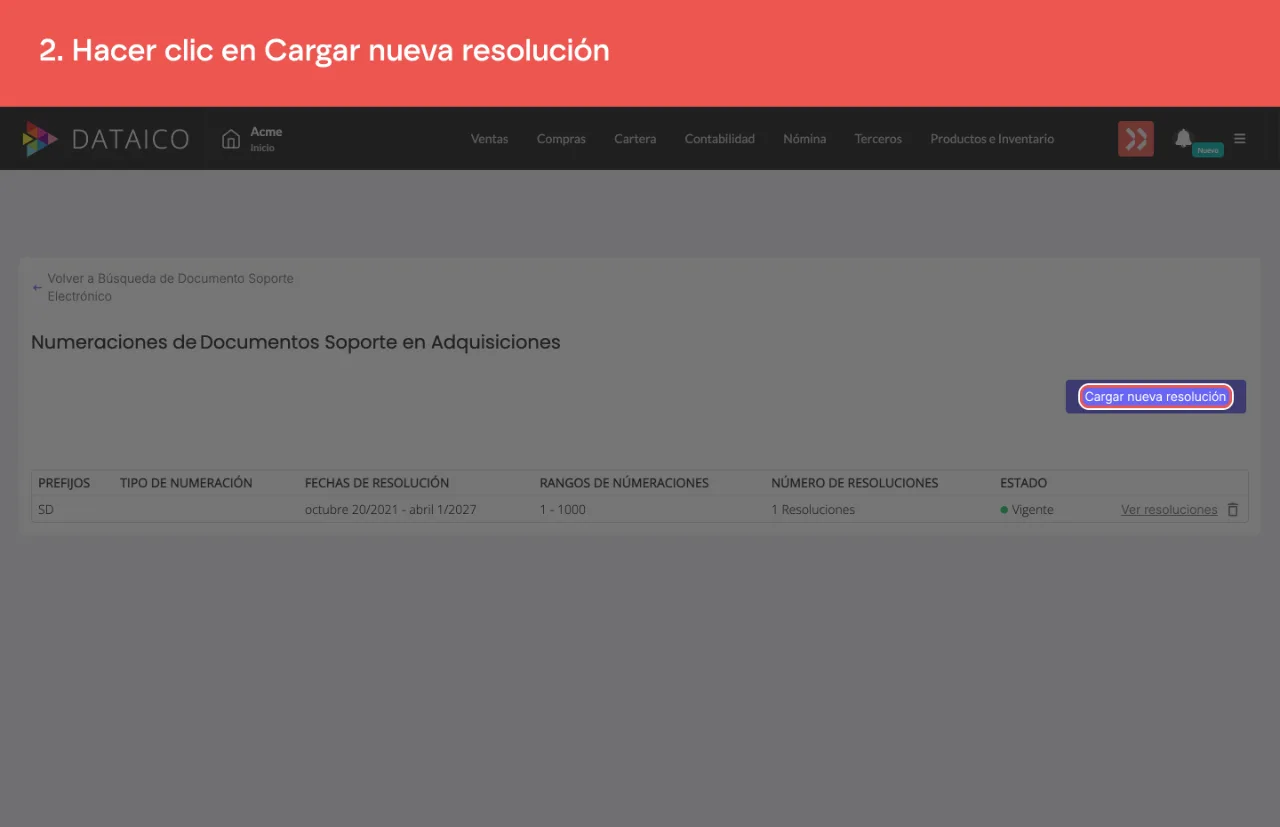Click FECHAS DE RESOLUCIÓN column header

tap(377, 483)
